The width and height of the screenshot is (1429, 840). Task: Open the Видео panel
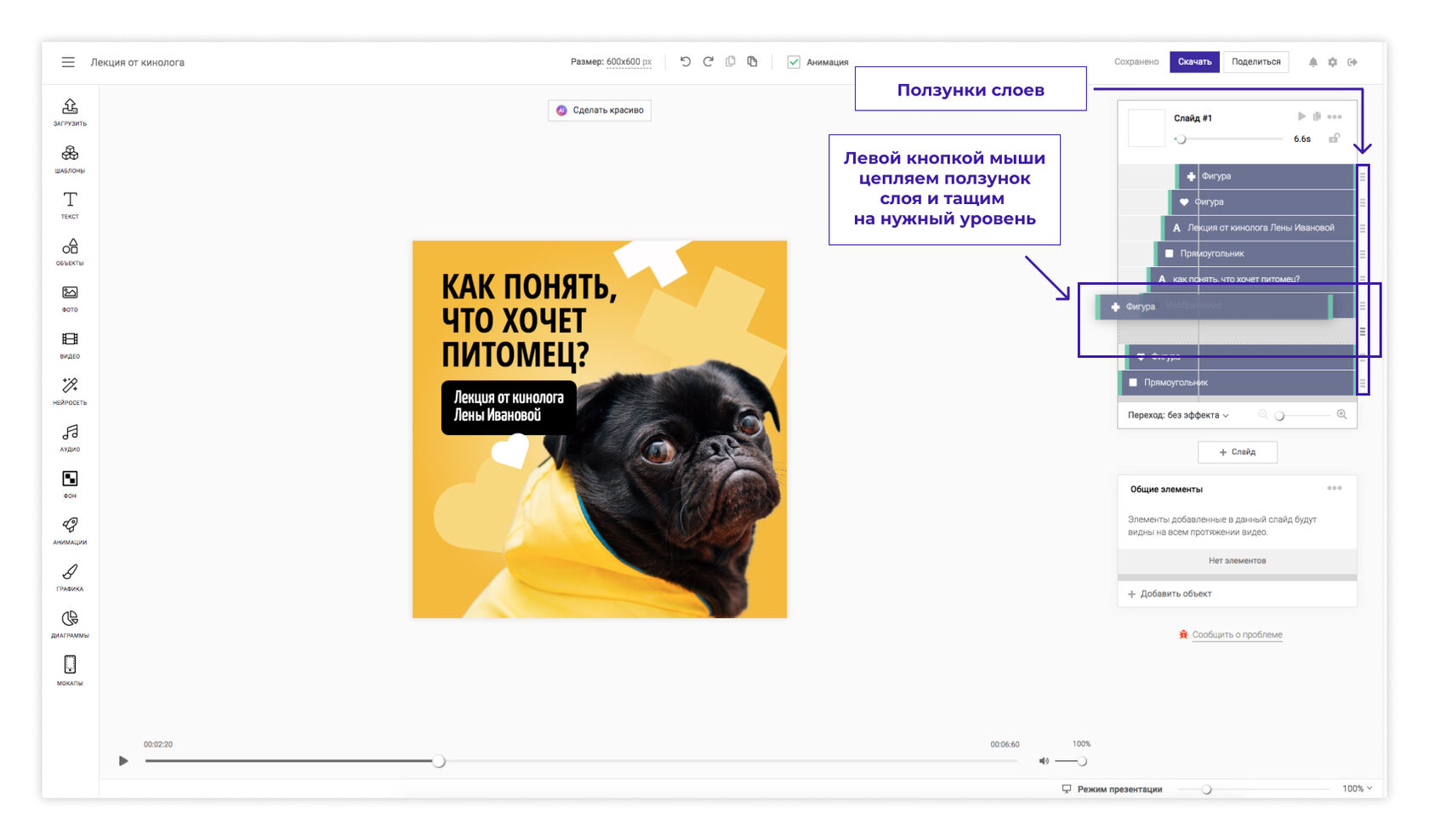click(x=70, y=345)
